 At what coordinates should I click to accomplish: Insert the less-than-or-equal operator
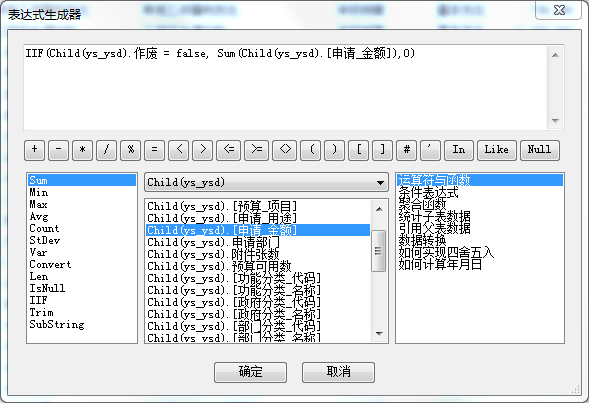(228, 150)
